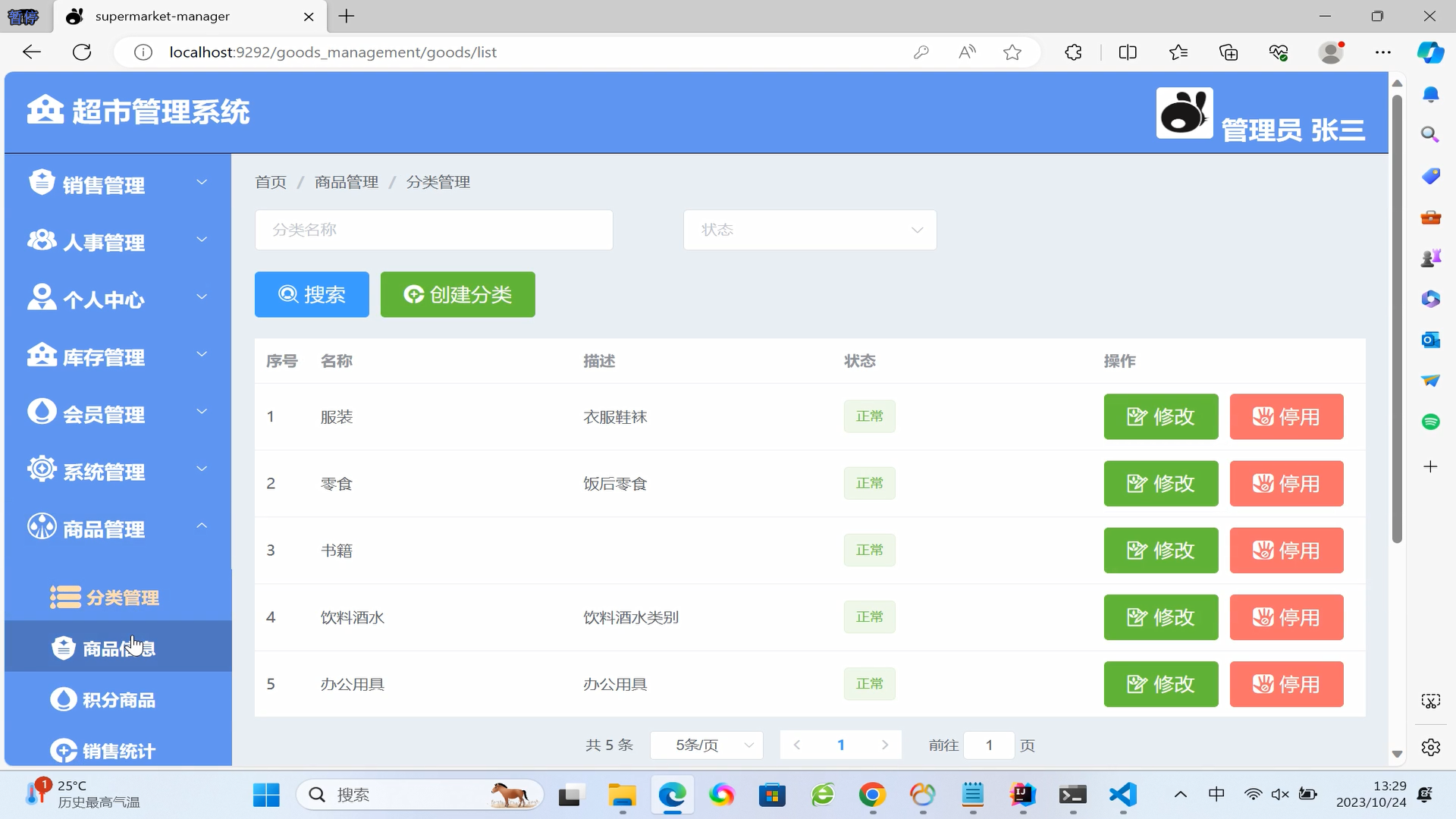
Task: Click the 搜索 button
Action: point(312,294)
